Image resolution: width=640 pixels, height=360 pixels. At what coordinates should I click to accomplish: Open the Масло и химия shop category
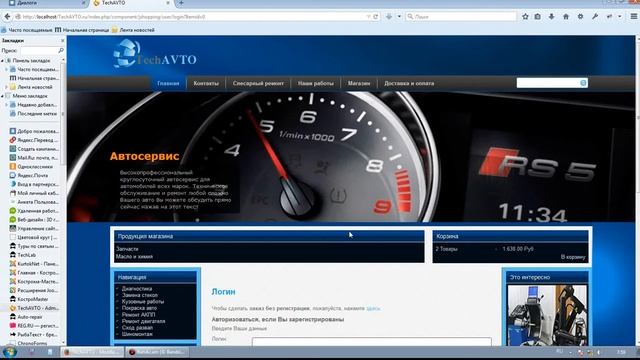pos(134,256)
